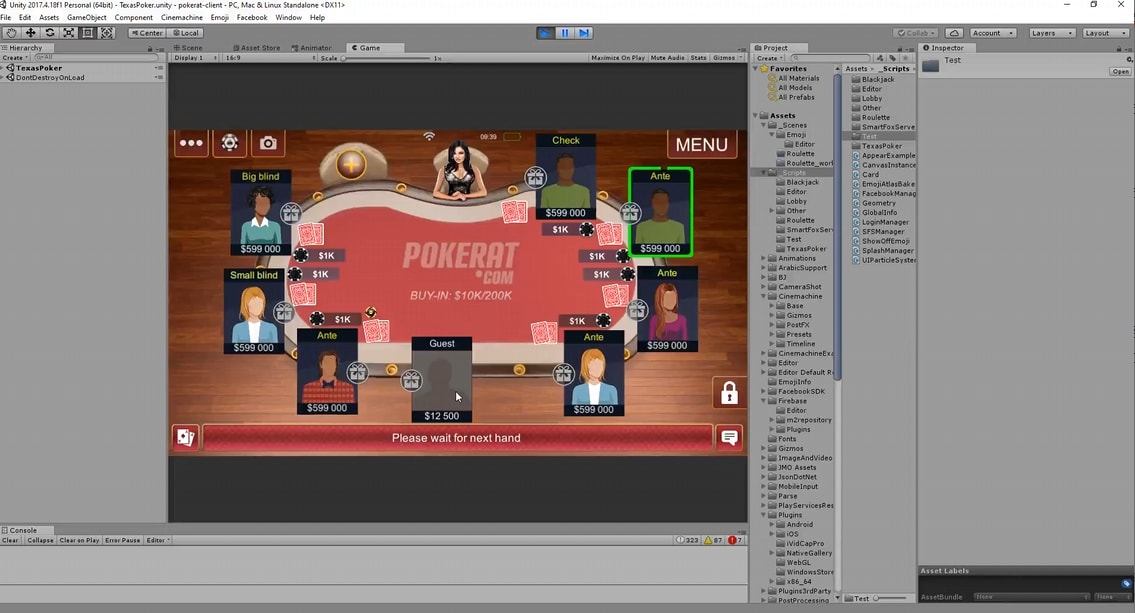Switch to the Animator tab
This screenshot has width=1135, height=613.
311,48
